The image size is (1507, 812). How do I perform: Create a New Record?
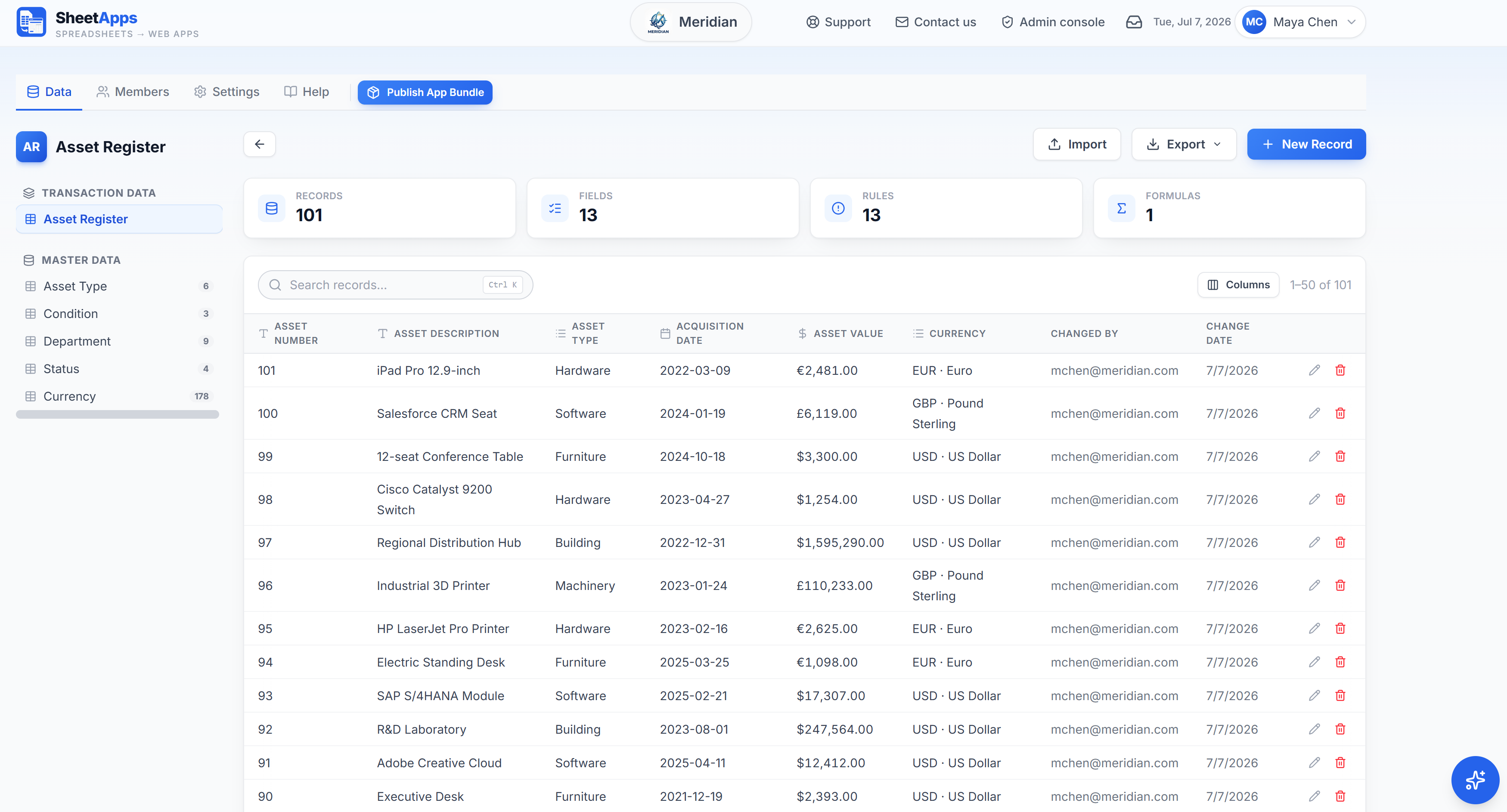pos(1306,145)
